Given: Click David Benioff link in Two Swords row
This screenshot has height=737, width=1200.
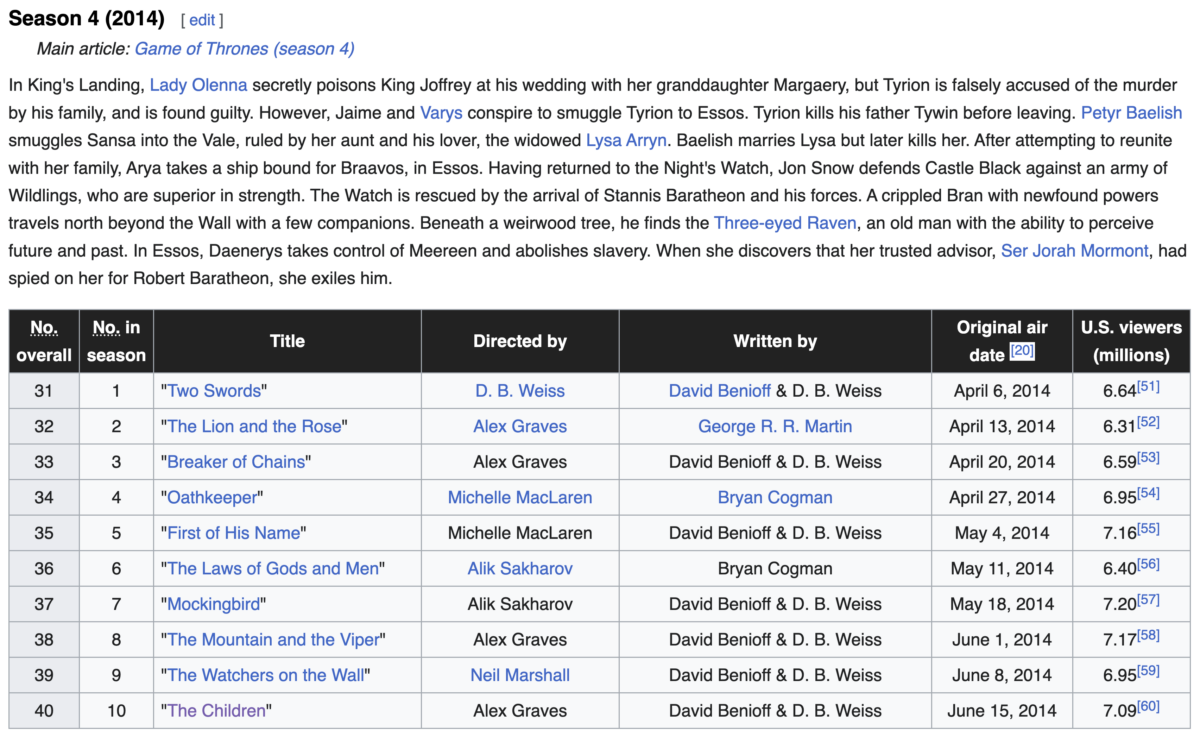Looking at the screenshot, I should pos(719,391).
